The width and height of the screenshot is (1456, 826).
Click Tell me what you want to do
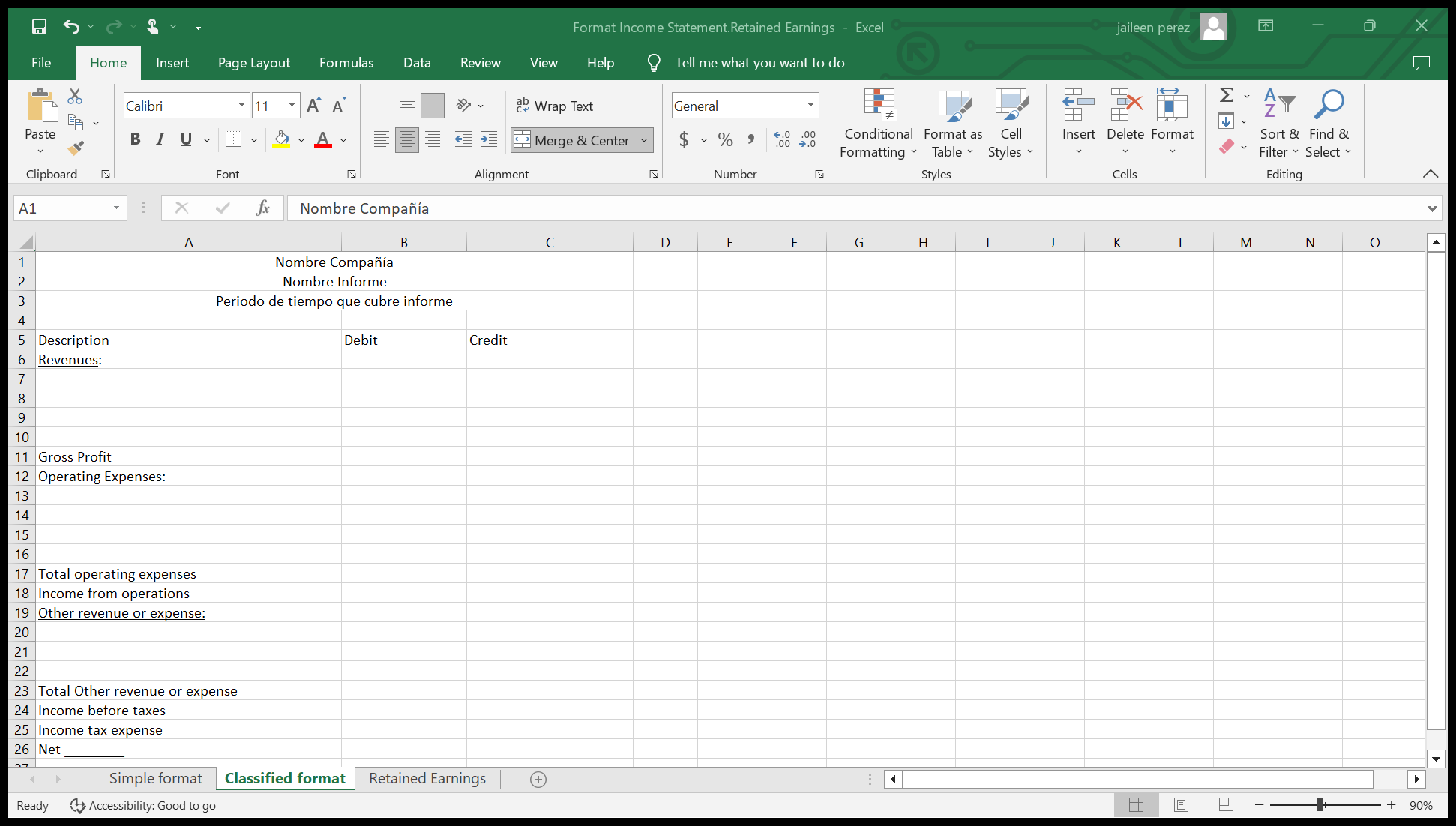(759, 63)
